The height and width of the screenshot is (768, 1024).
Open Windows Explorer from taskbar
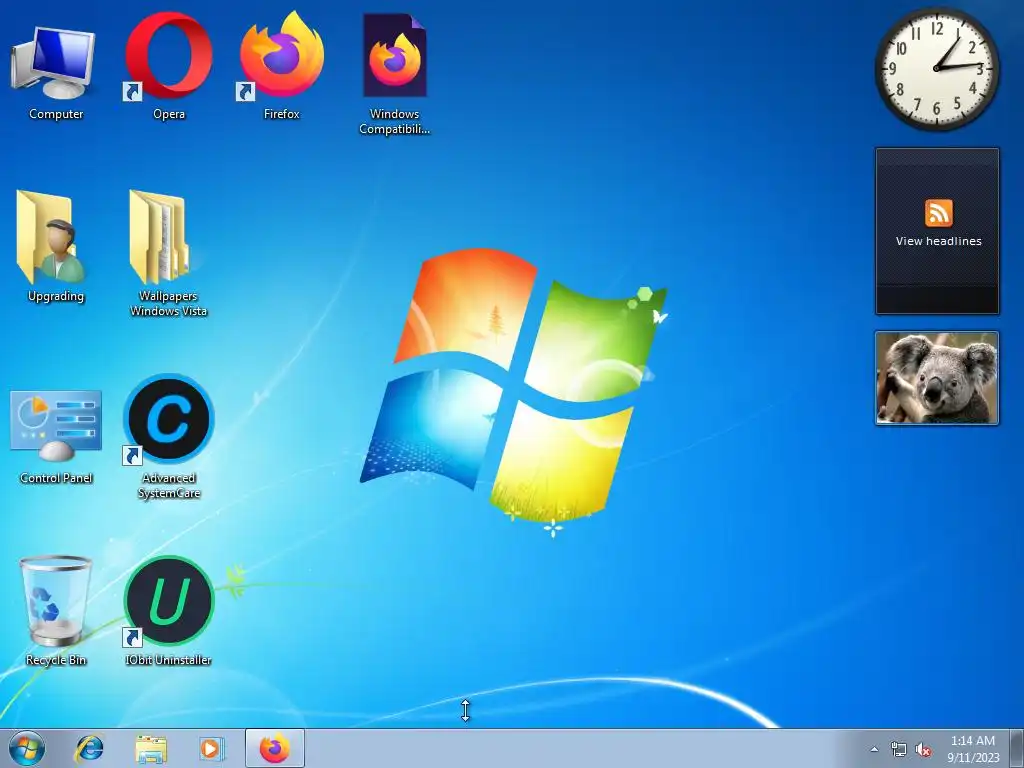click(150, 748)
